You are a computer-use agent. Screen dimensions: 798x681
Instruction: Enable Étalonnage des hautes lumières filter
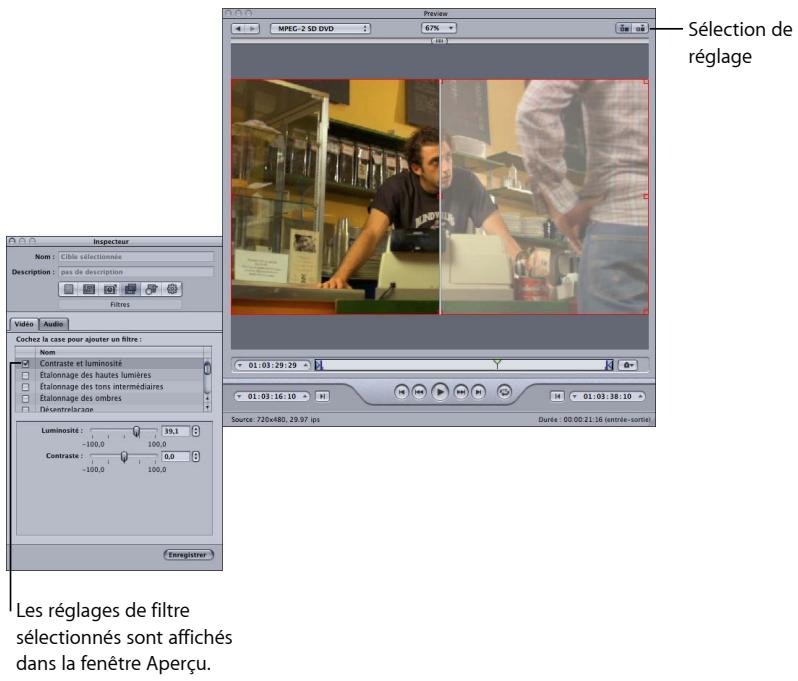click(25, 374)
